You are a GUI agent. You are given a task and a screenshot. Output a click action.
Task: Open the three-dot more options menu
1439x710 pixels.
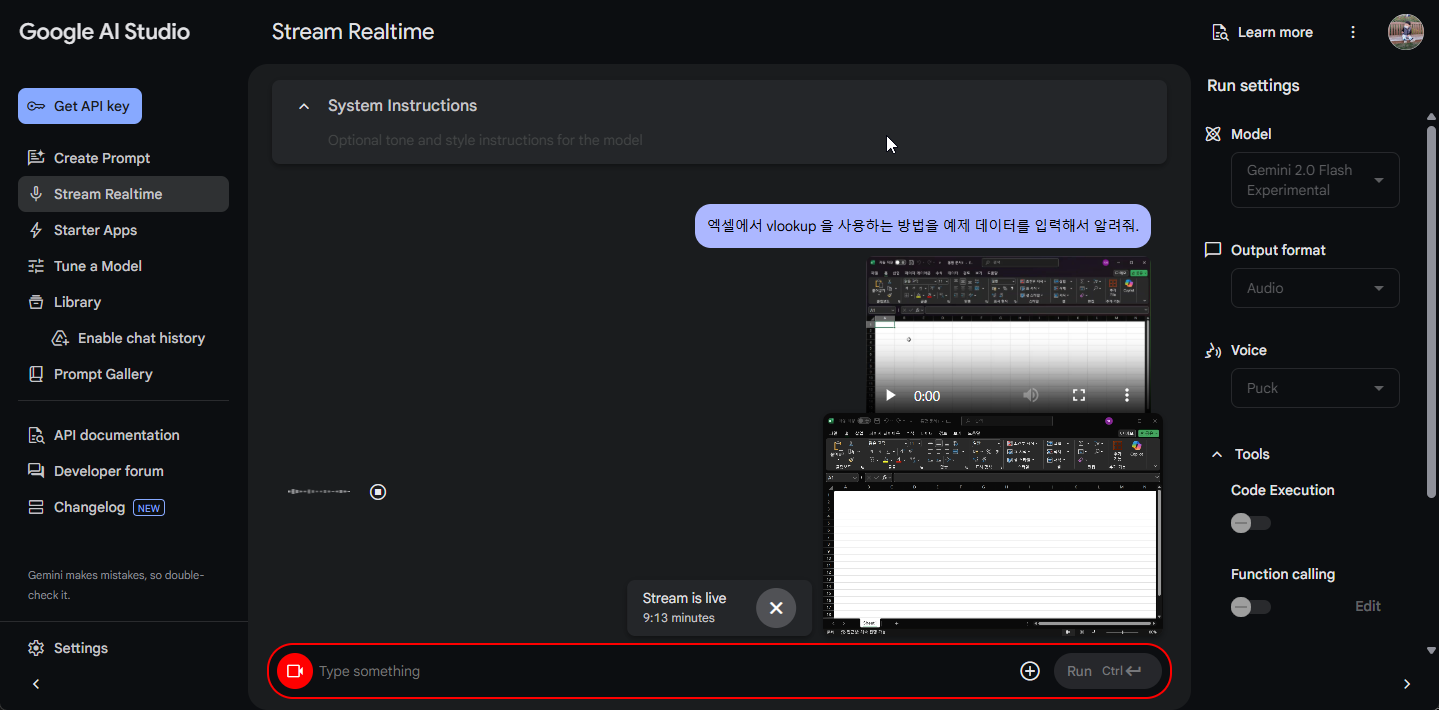tap(1353, 32)
